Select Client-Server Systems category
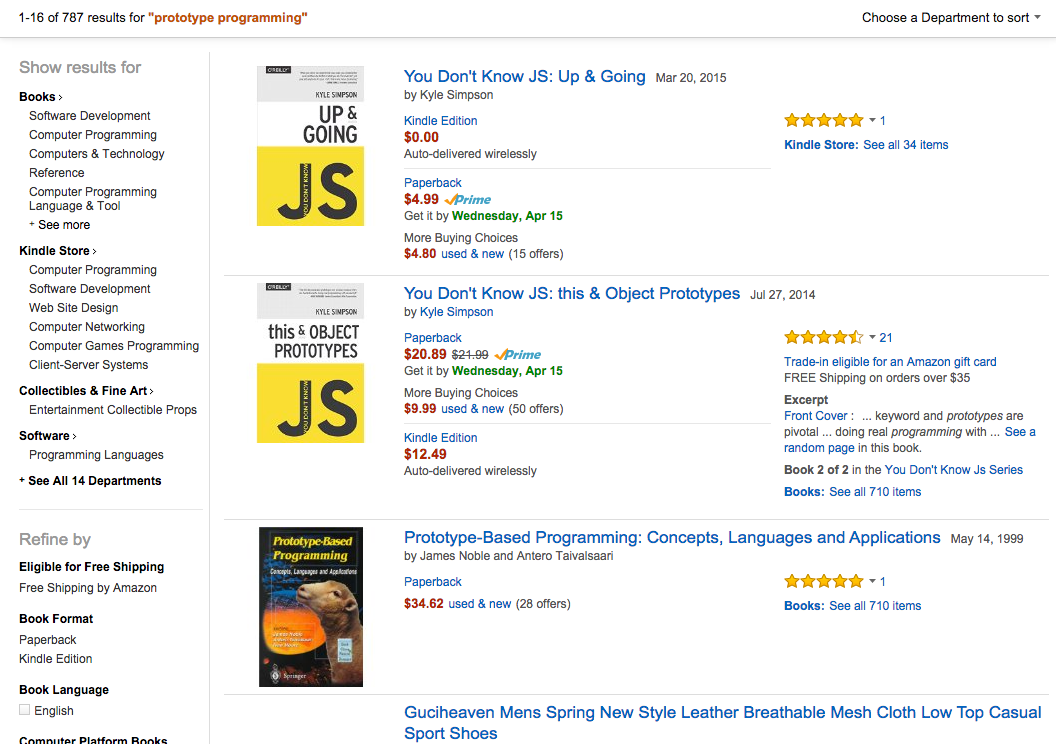This screenshot has height=744, width=1056. 88,364
